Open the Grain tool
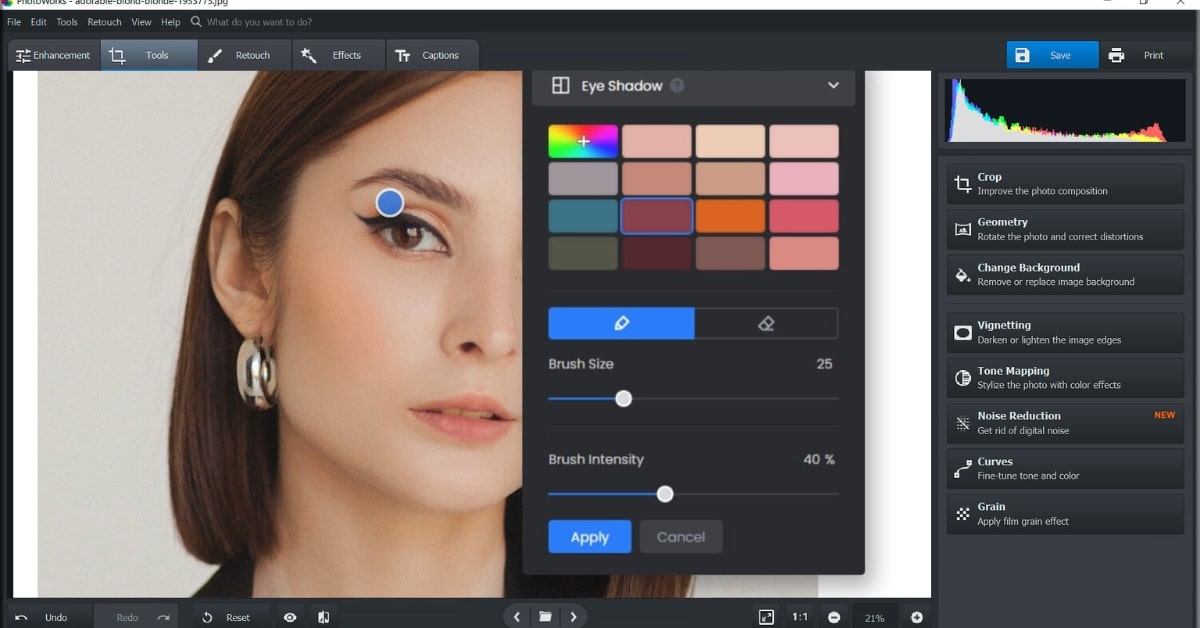The image size is (1200, 628). pos(1065,514)
